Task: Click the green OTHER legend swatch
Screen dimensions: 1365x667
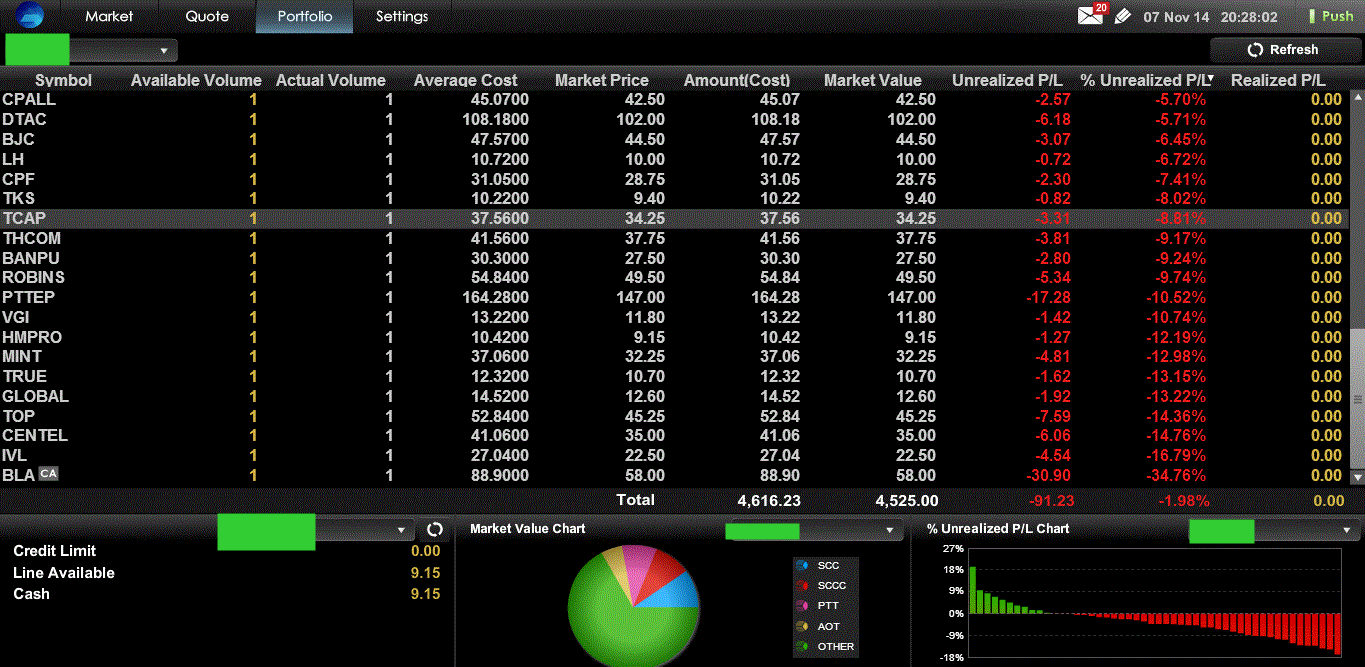Action: 802,646
